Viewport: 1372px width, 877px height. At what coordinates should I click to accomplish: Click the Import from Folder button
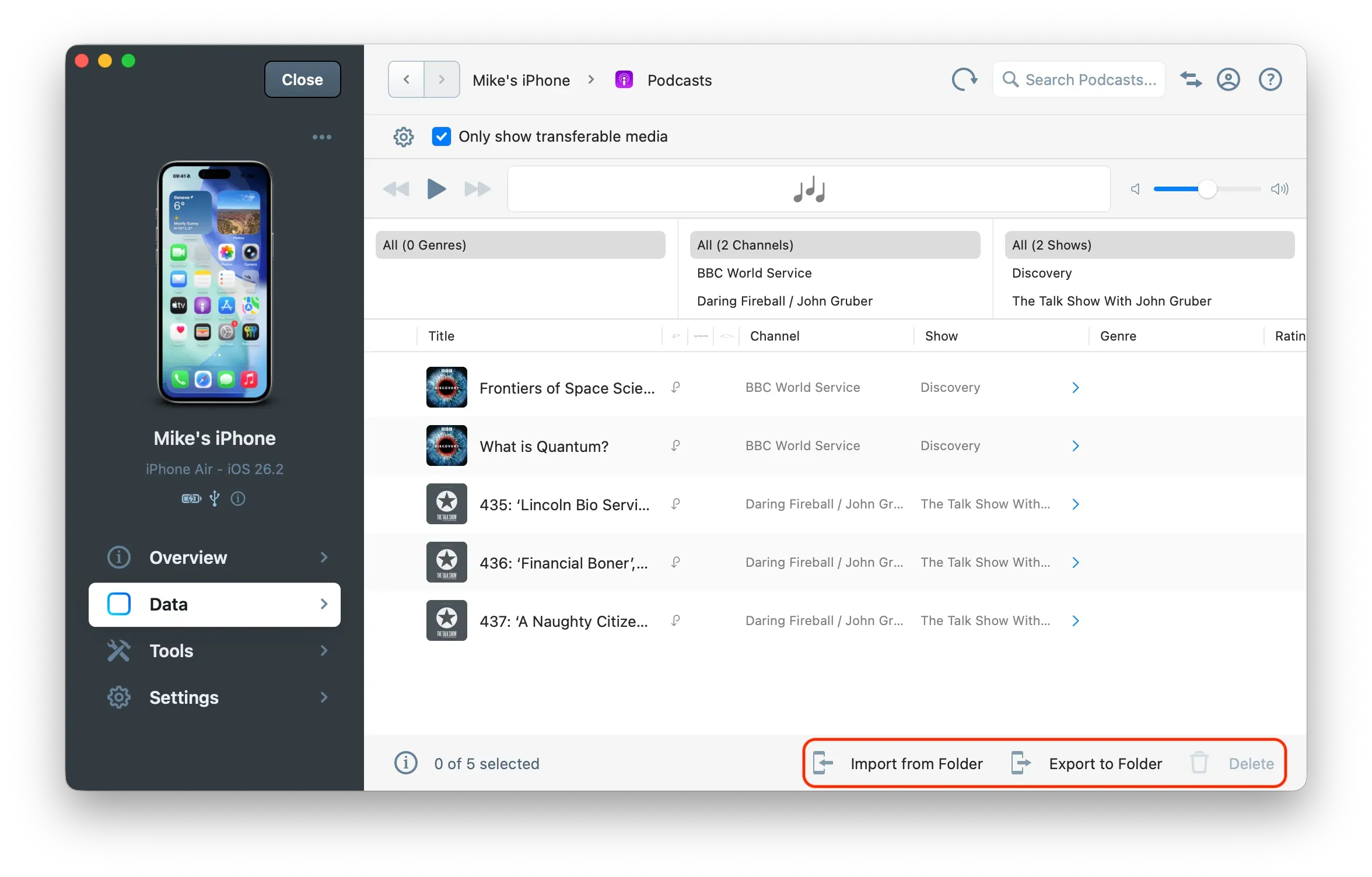tap(916, 763)
